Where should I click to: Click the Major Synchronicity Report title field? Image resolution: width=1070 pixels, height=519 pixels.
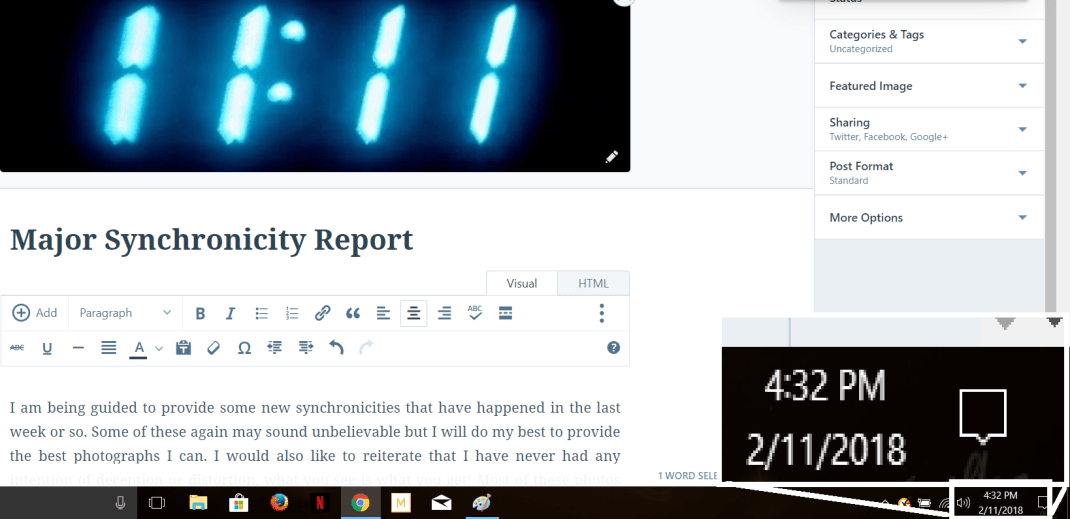211,240
